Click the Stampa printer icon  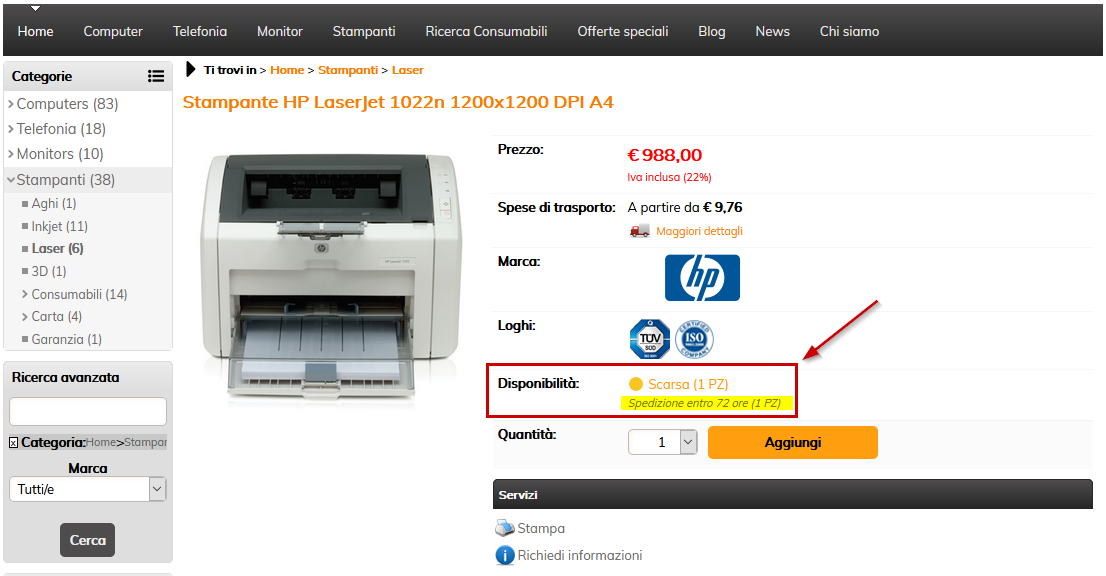[x=504, y=528]
